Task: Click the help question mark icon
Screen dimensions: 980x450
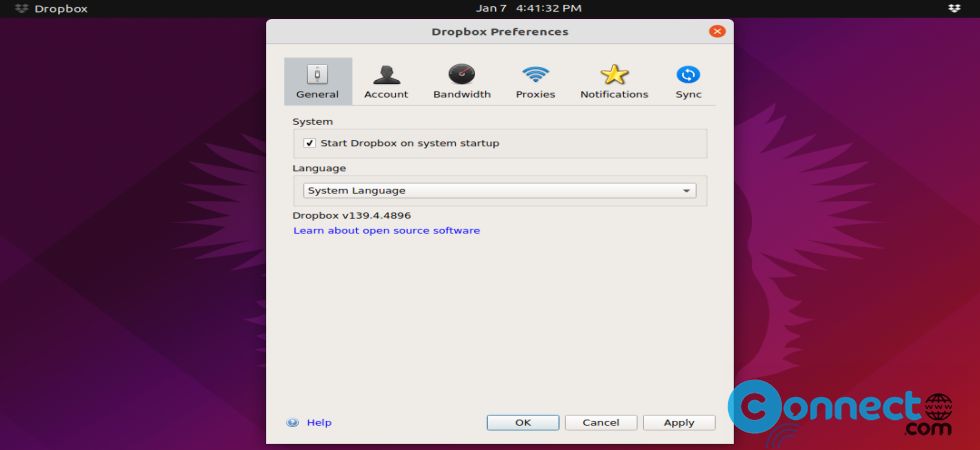Action: (x=292, y=422)
